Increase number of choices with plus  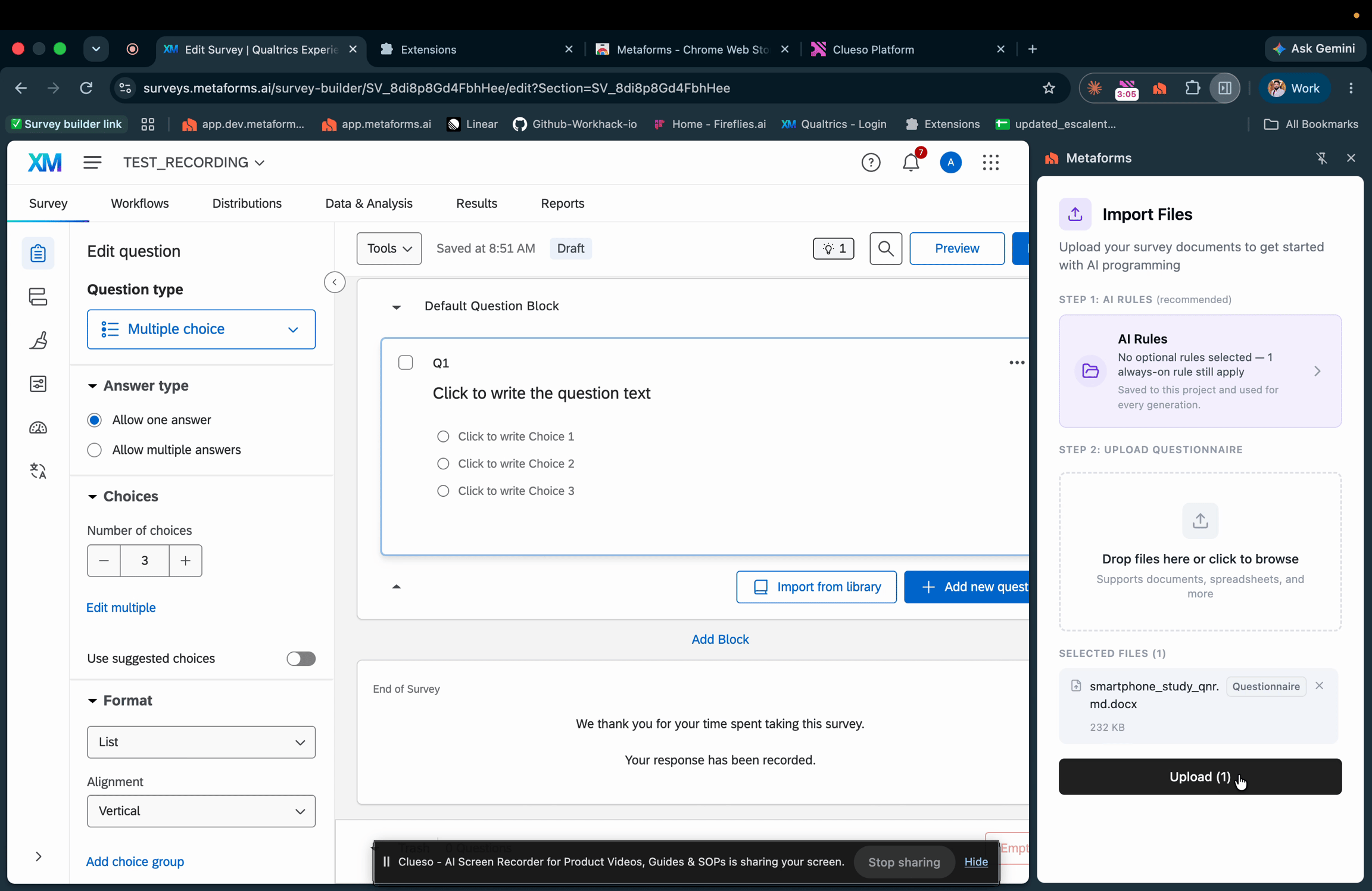tap(186, 560)
